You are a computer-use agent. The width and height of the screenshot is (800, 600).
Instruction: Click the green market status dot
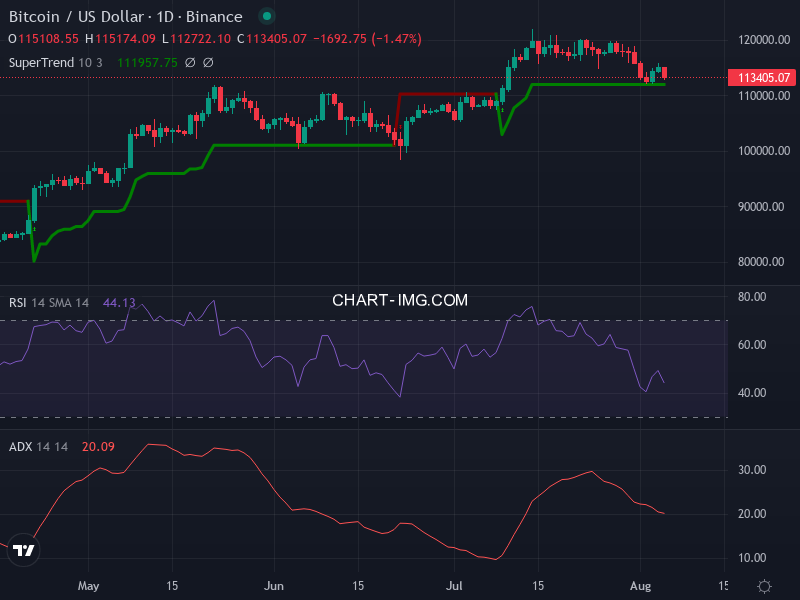(266, 16)
